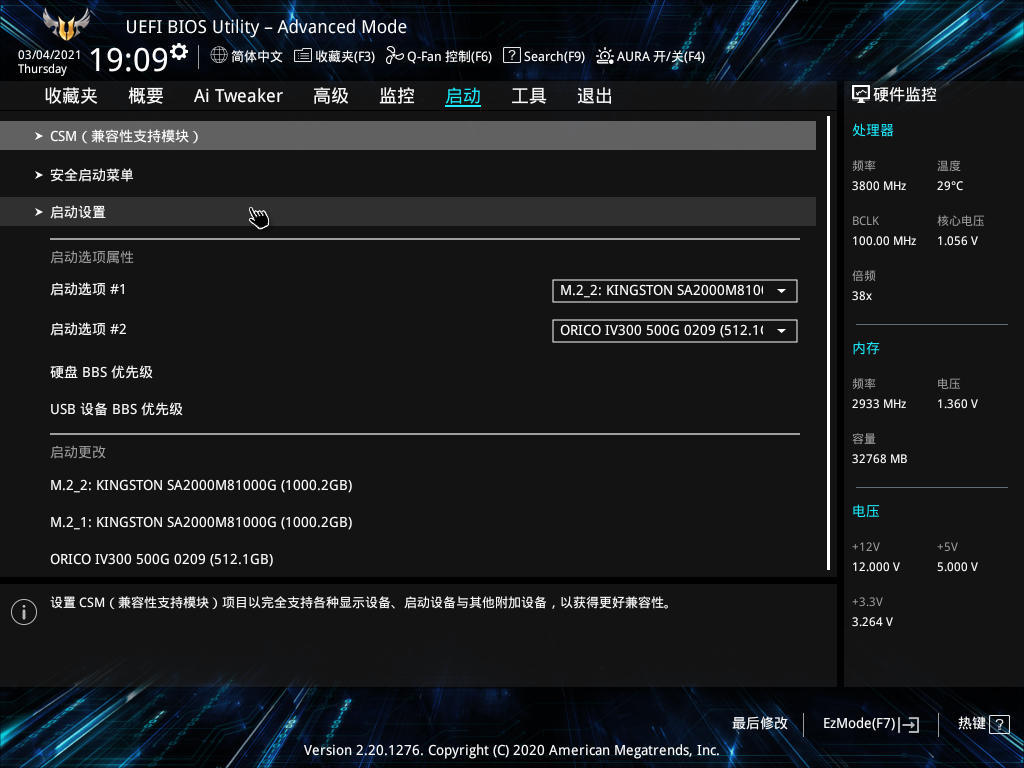Open the 启动选项 #1 dropdown
Screen dimensions: 1024x768
tap(674, 290)
